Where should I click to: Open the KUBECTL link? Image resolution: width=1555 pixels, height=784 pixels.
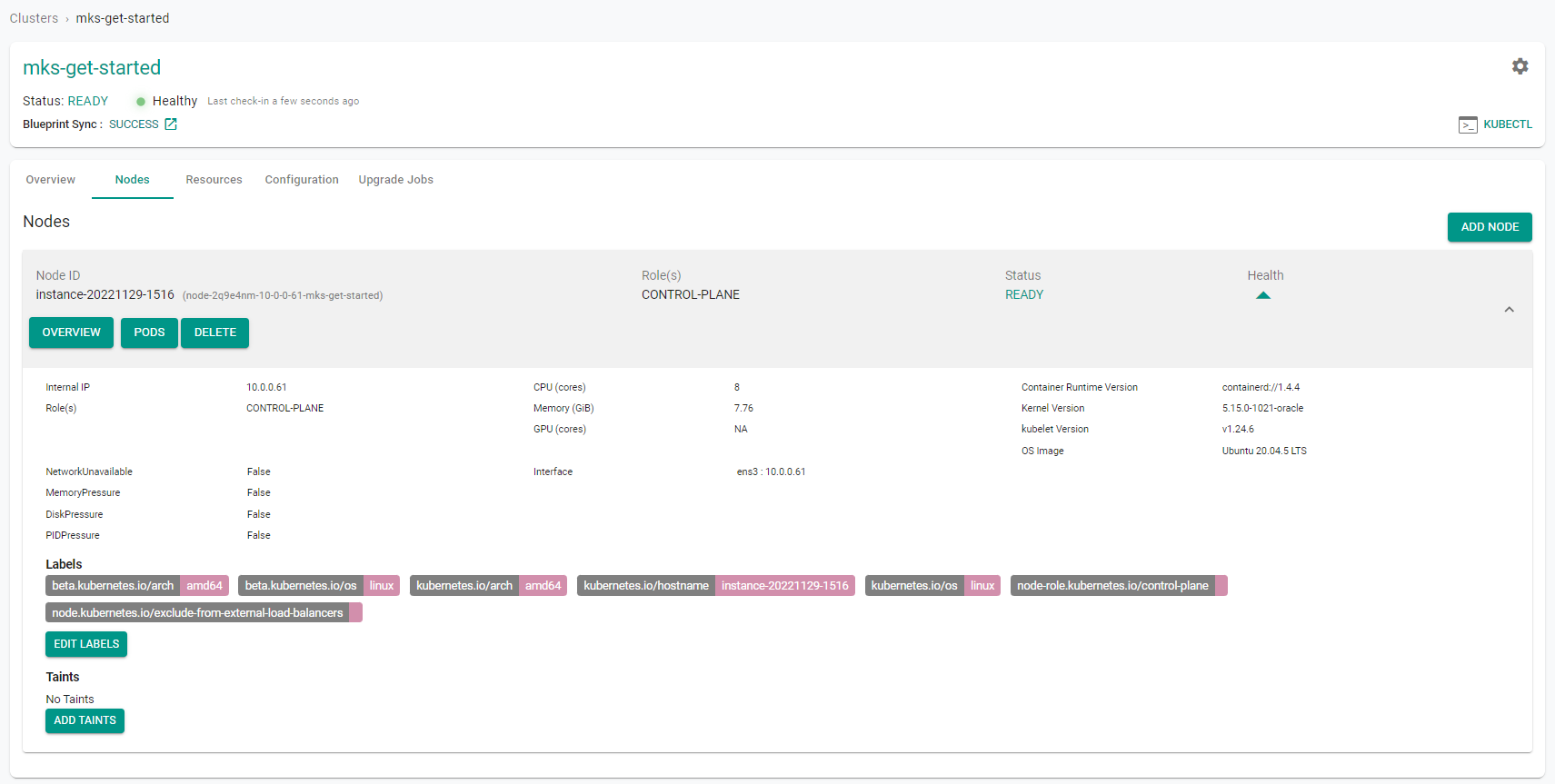pos(1508,124)
